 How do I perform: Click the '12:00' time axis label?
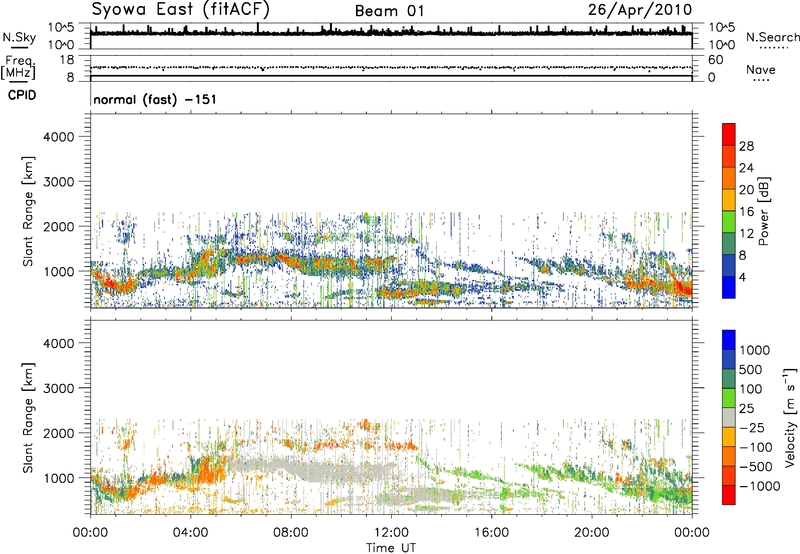click(x=391, y=533)
